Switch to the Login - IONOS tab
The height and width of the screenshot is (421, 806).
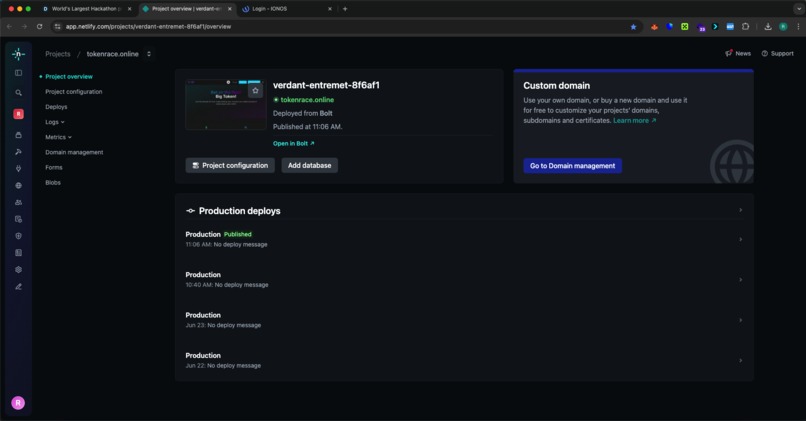pos(286,9)
